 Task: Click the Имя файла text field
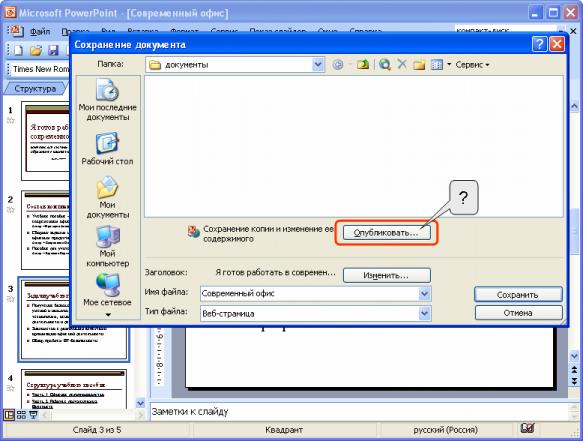click(x=309, y=294)
